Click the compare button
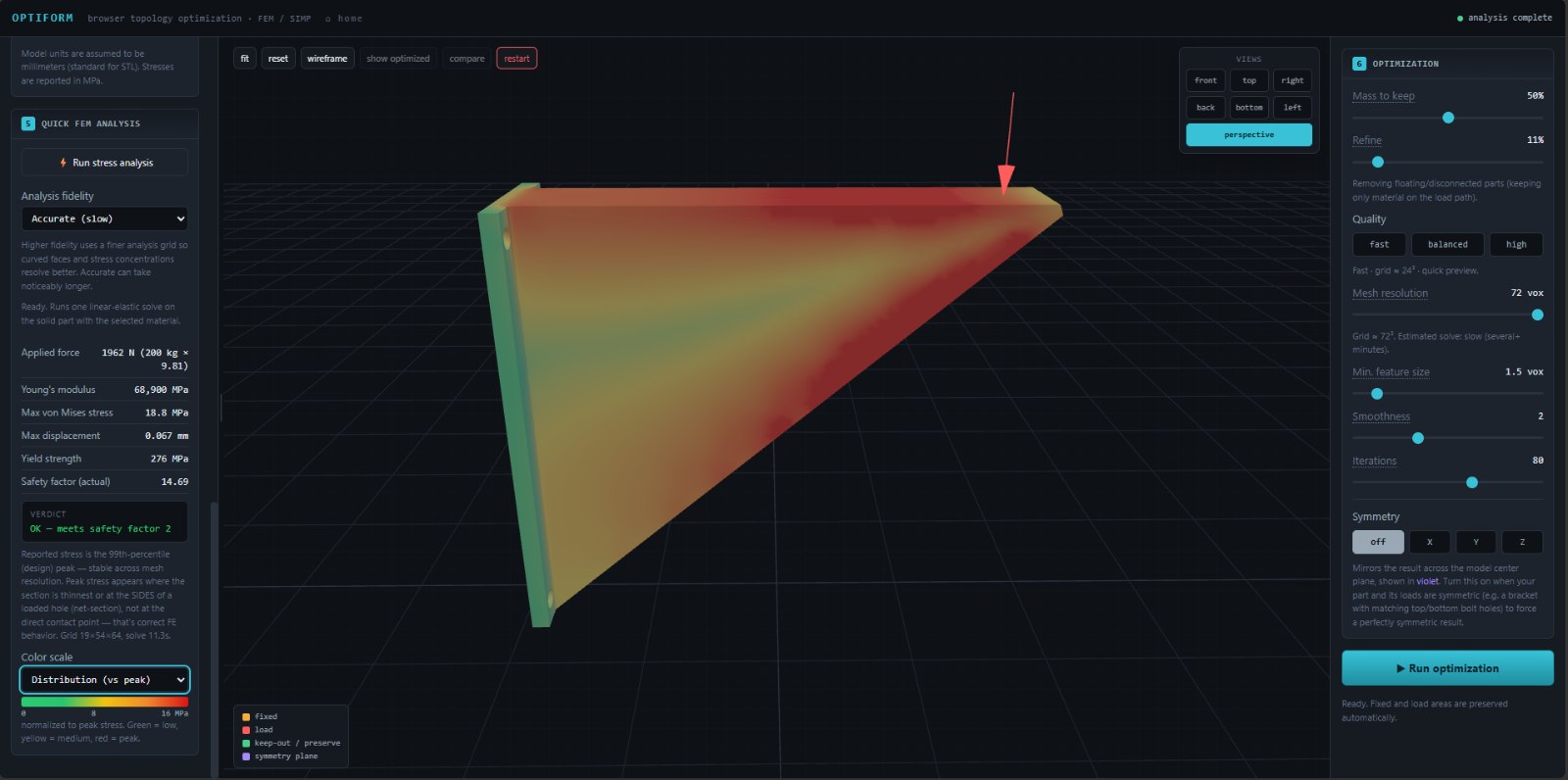 click(x=467, y=59)
